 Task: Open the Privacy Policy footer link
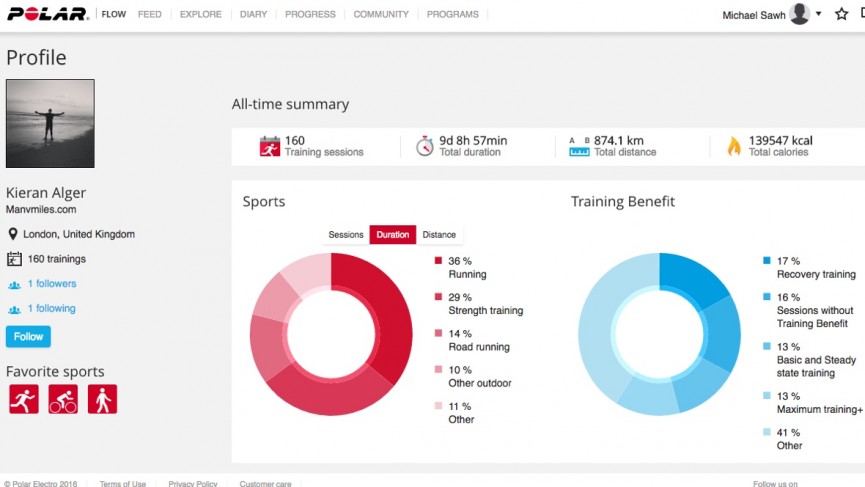(x=193, y=483)
